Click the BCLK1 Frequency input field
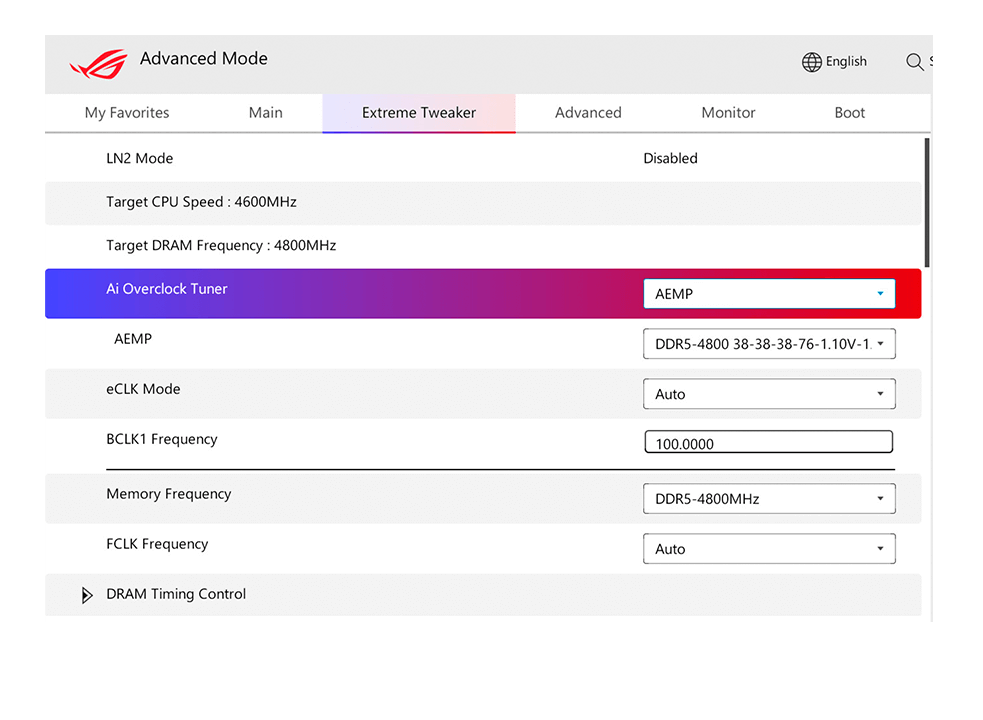This screenshot has height=720, width=983. click(x=768, y=443)
